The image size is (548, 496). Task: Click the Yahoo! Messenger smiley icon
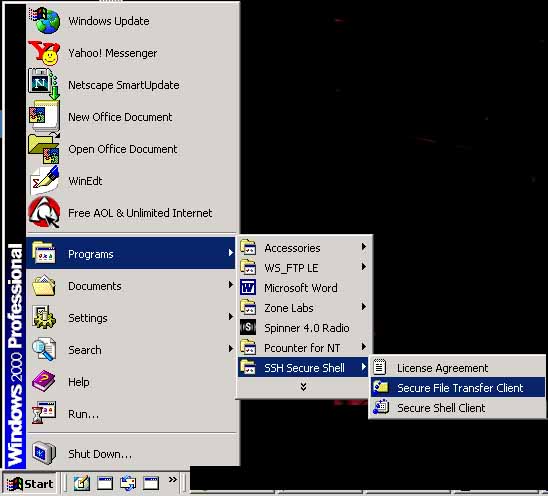tap(44, 52)
